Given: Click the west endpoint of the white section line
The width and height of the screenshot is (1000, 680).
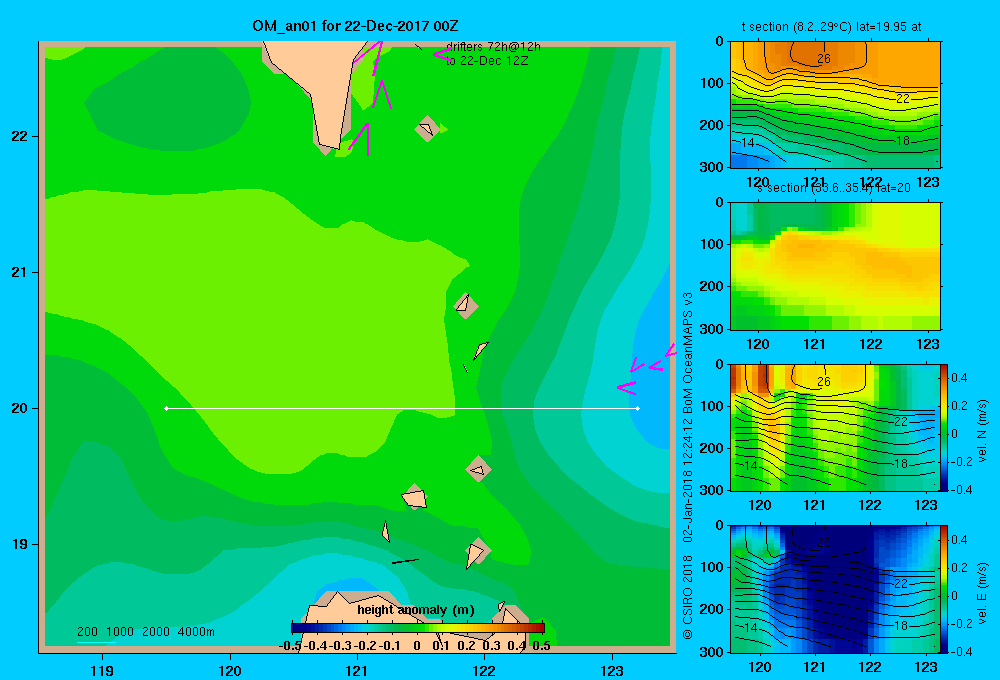Looking at the screenshot, I should [166, 408].
